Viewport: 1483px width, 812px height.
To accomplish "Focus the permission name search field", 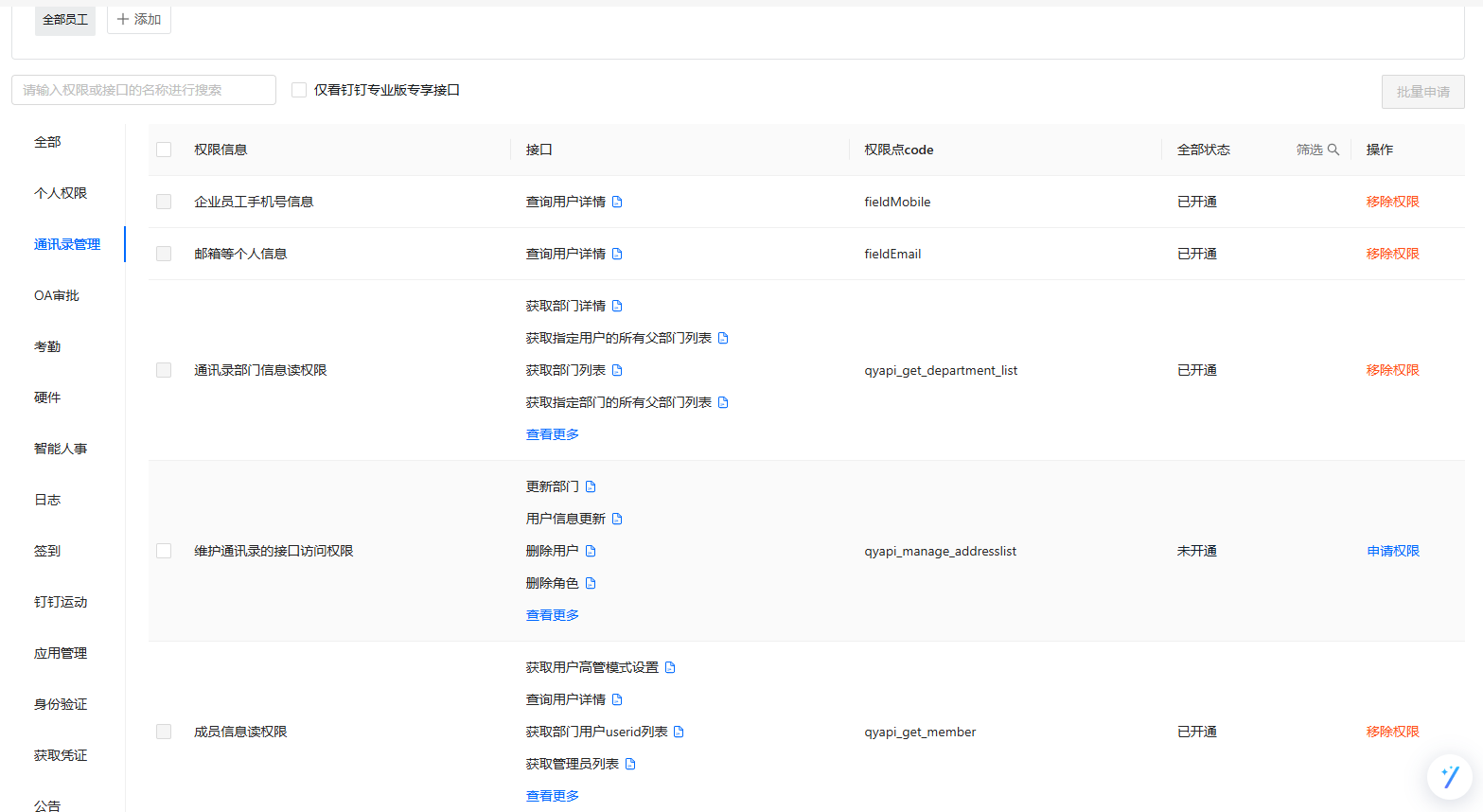I will [x=144, y=90].
